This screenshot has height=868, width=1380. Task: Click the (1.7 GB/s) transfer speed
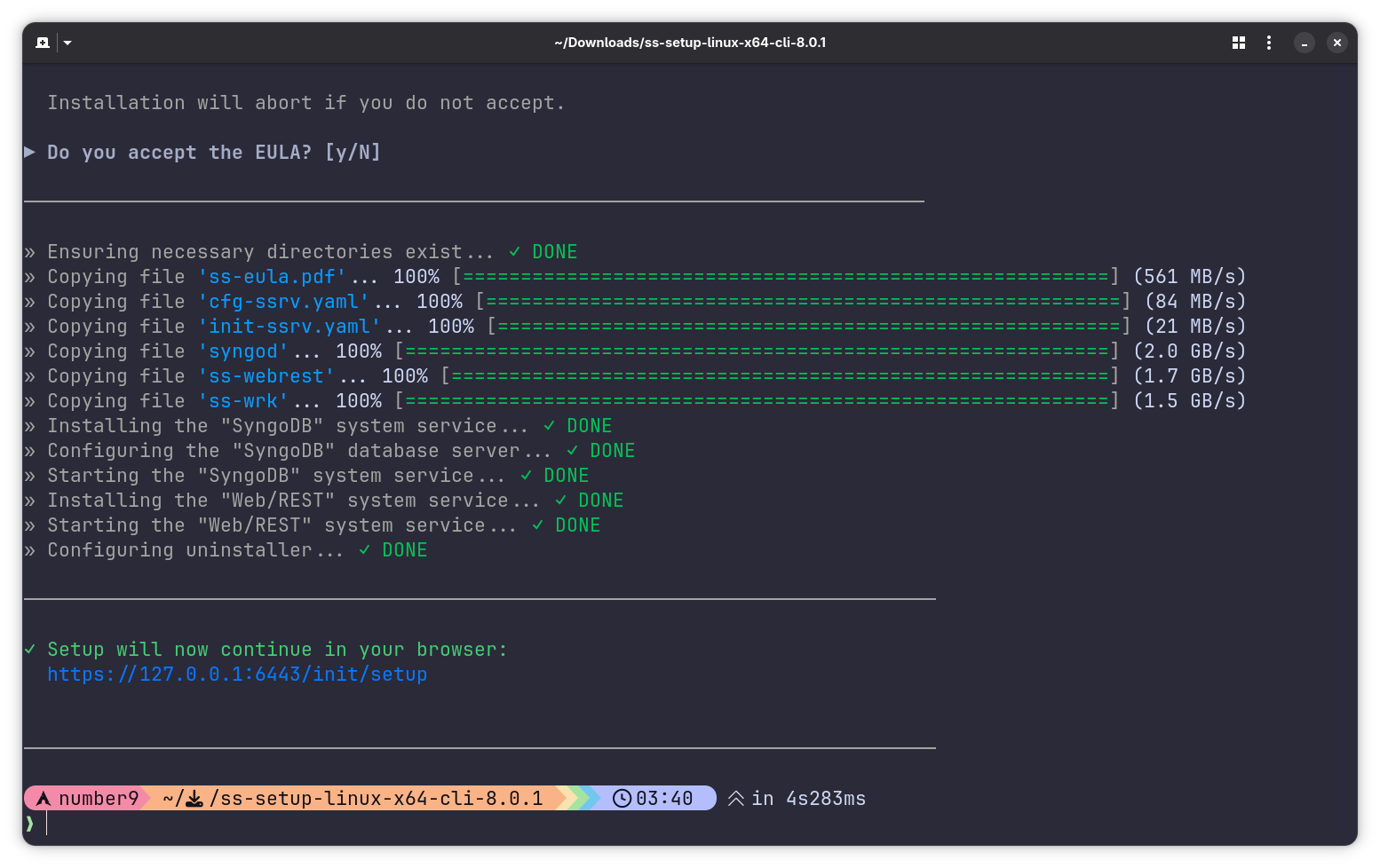pyautogui.click(x=1190, y=376)
